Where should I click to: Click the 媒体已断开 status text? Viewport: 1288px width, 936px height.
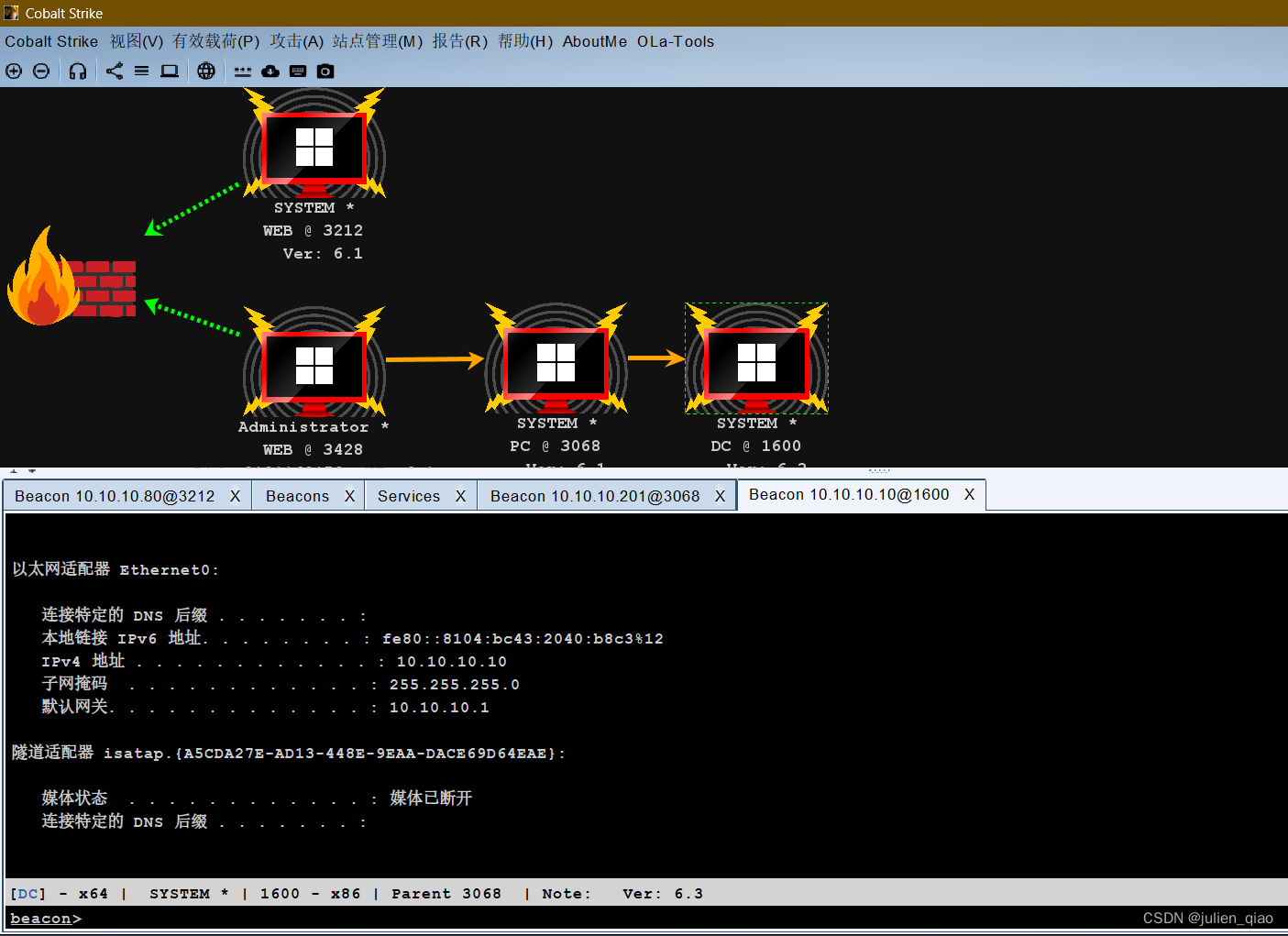pyautogui.click(x=431, y=798)
